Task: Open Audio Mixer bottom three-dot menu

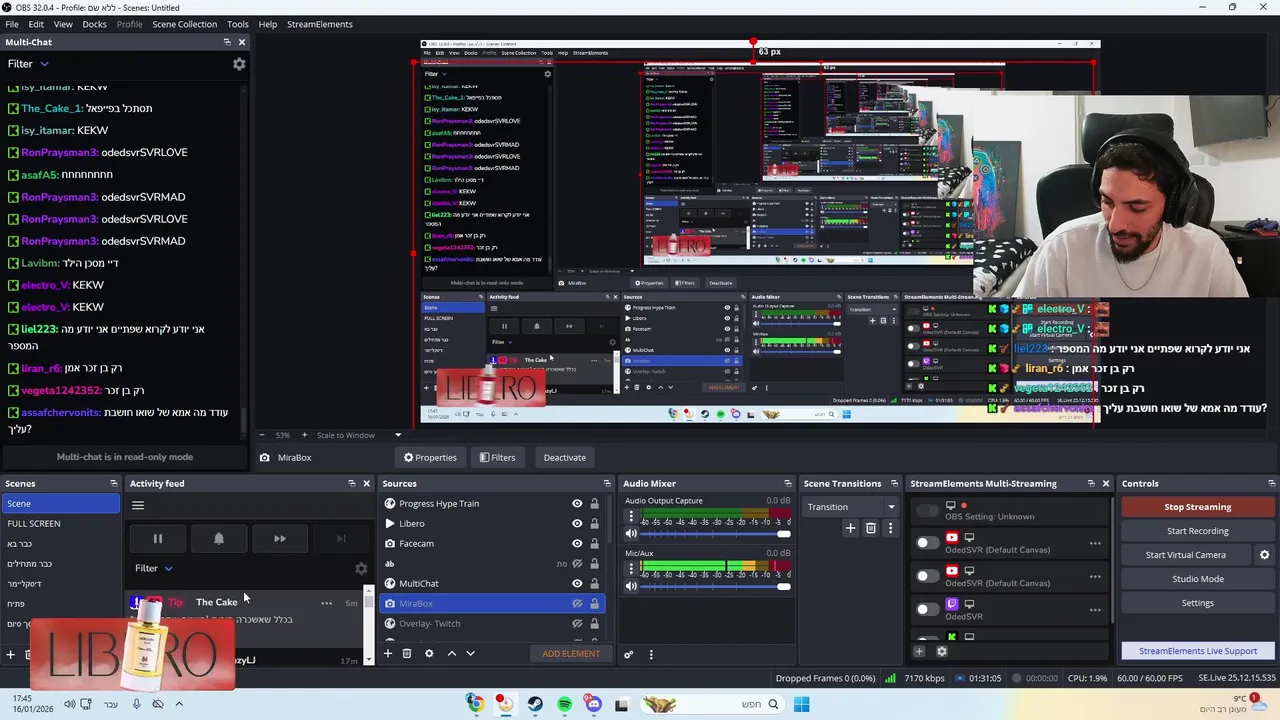Action: point(651,655)
